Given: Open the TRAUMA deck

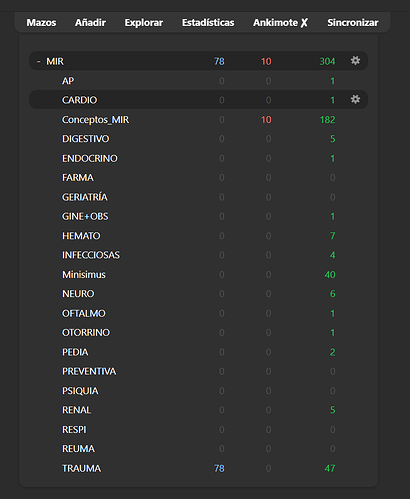Looking at the screenshot, I should pos(81,468).
